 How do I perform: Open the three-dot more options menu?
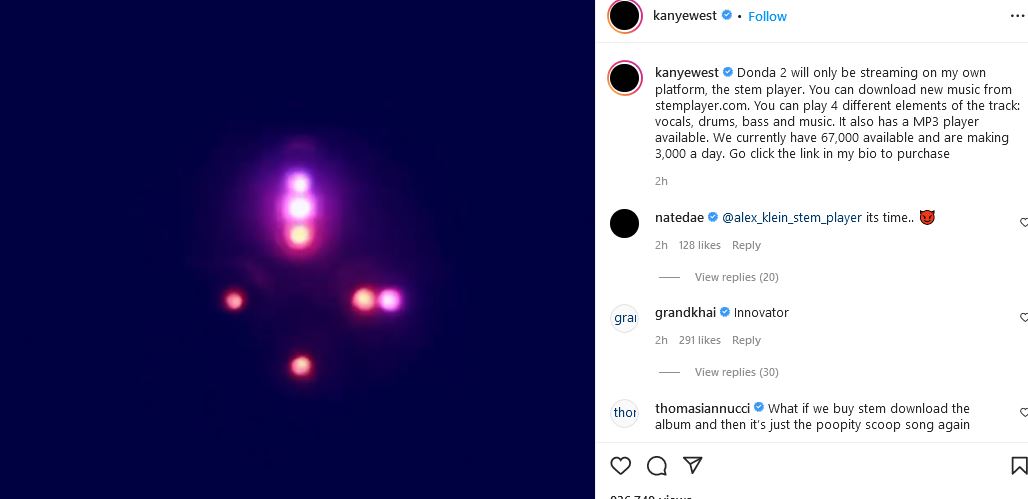1017,16
